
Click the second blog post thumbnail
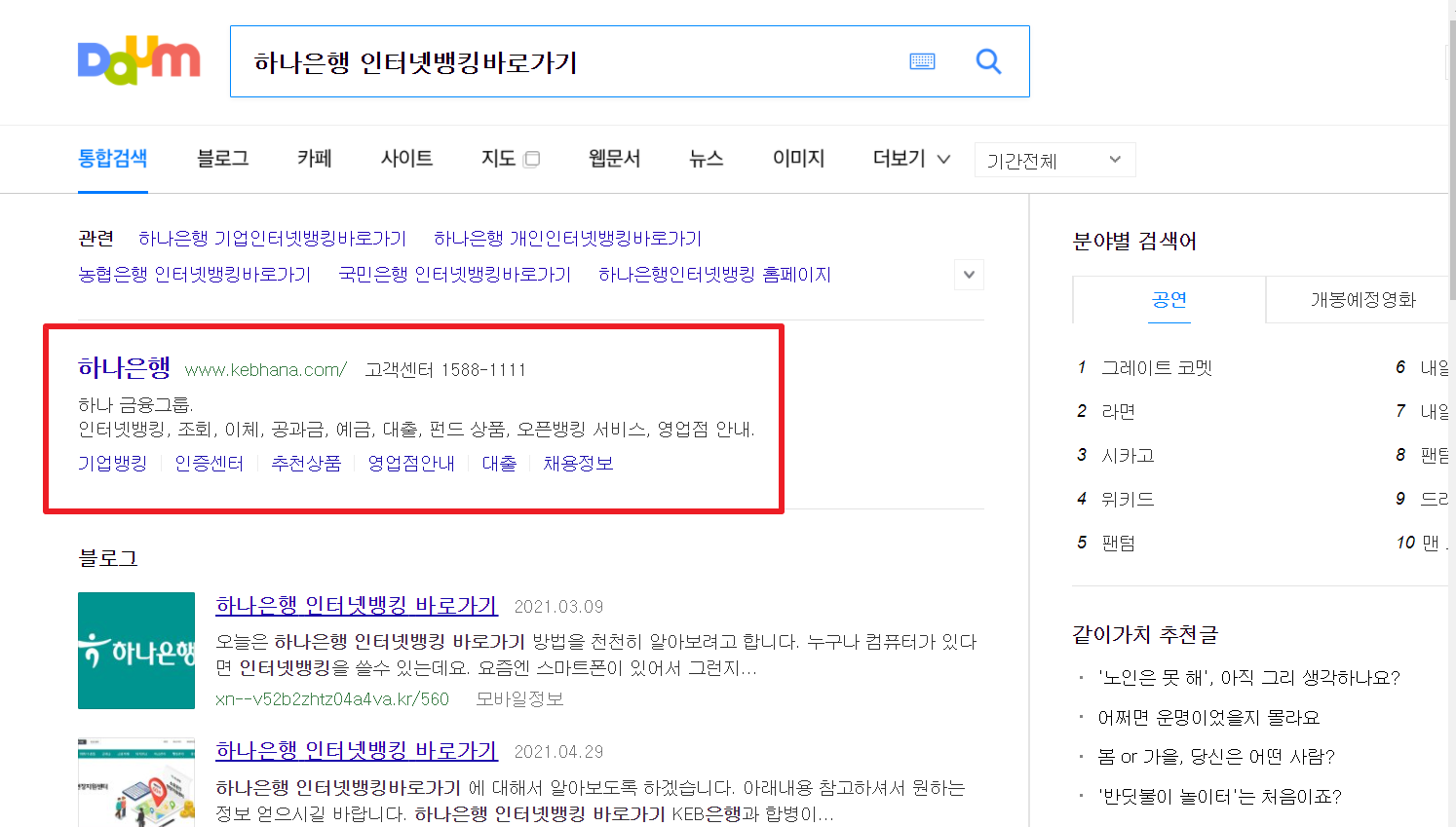coord(136,782)
